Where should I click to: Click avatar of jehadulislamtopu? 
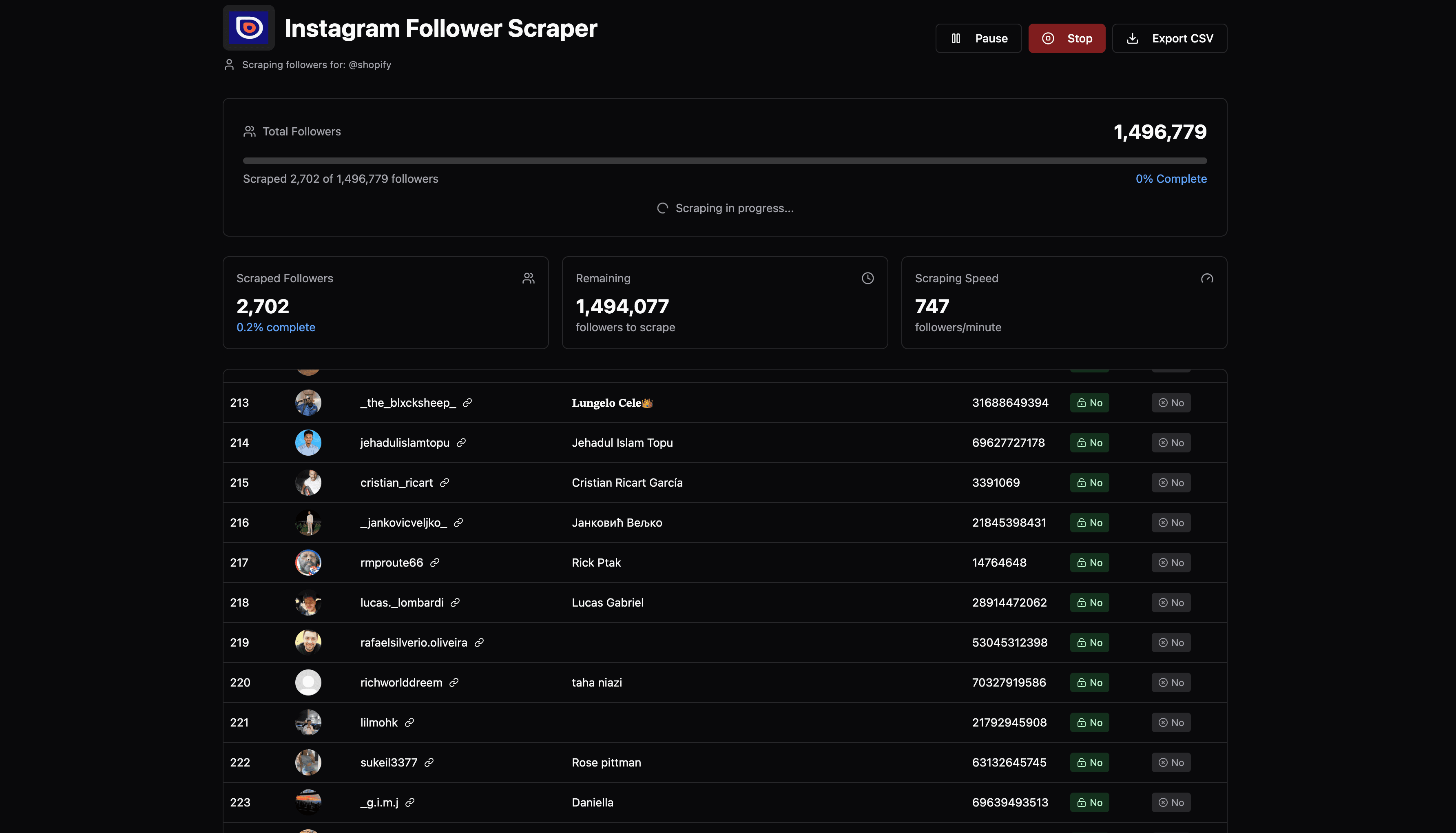pyautogui.click(x=308, y=443)
